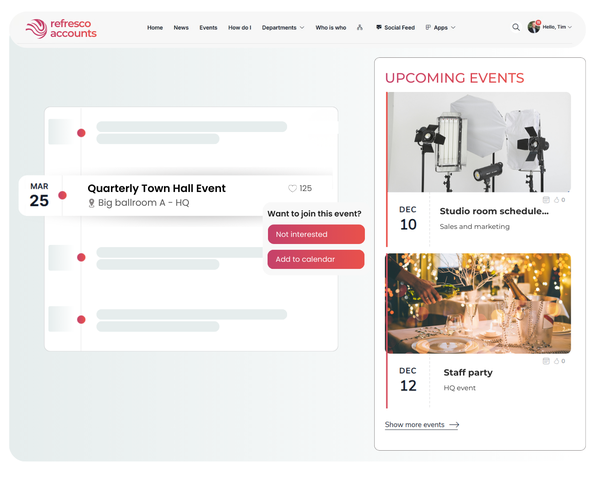Like the Quarterly Town Hall Event heart

coord(292,188)
